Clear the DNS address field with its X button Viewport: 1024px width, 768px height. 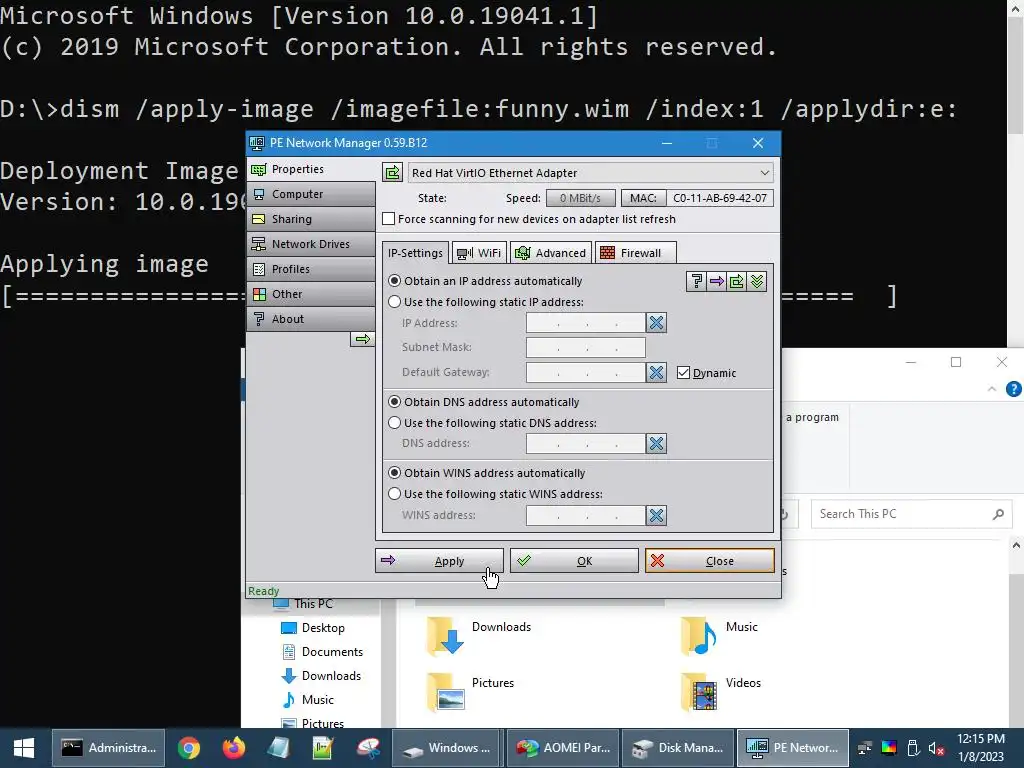point(656,443)
